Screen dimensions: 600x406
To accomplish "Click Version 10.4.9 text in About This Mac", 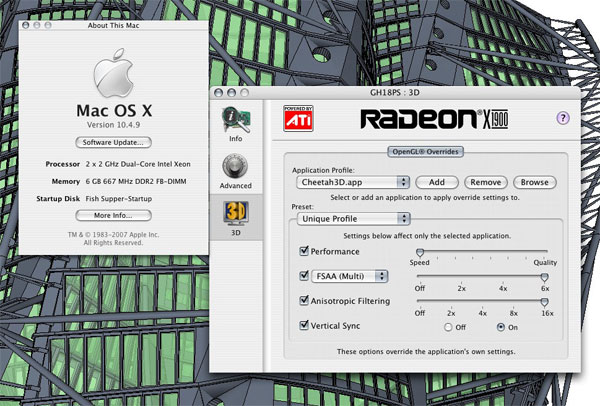I will coord(113,125).
